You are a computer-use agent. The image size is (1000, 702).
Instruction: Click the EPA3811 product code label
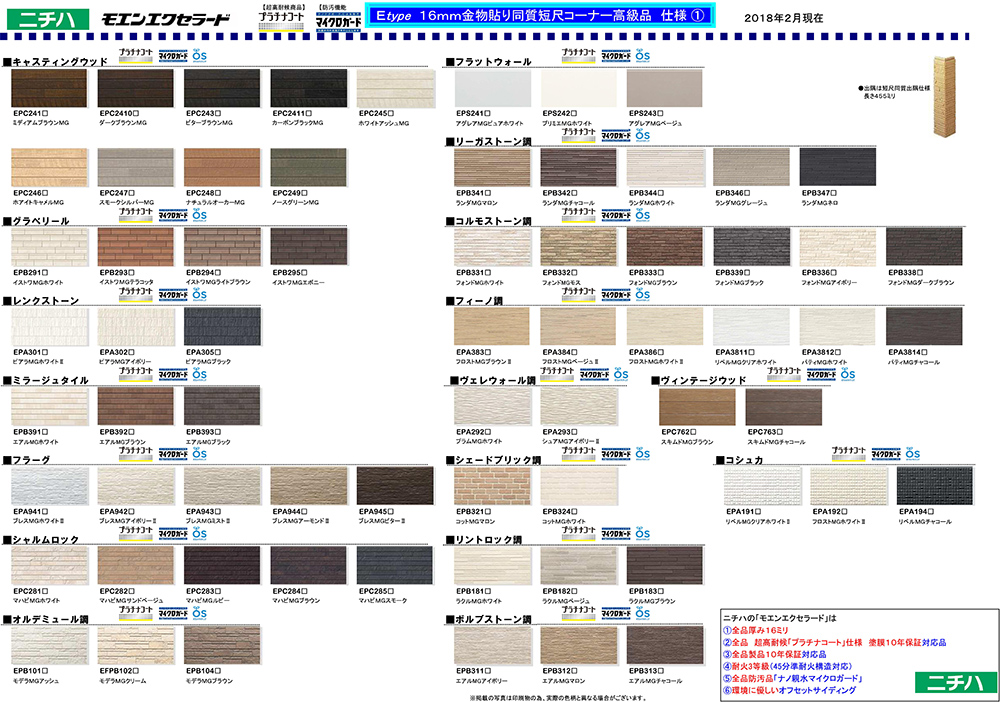point(735,352)
